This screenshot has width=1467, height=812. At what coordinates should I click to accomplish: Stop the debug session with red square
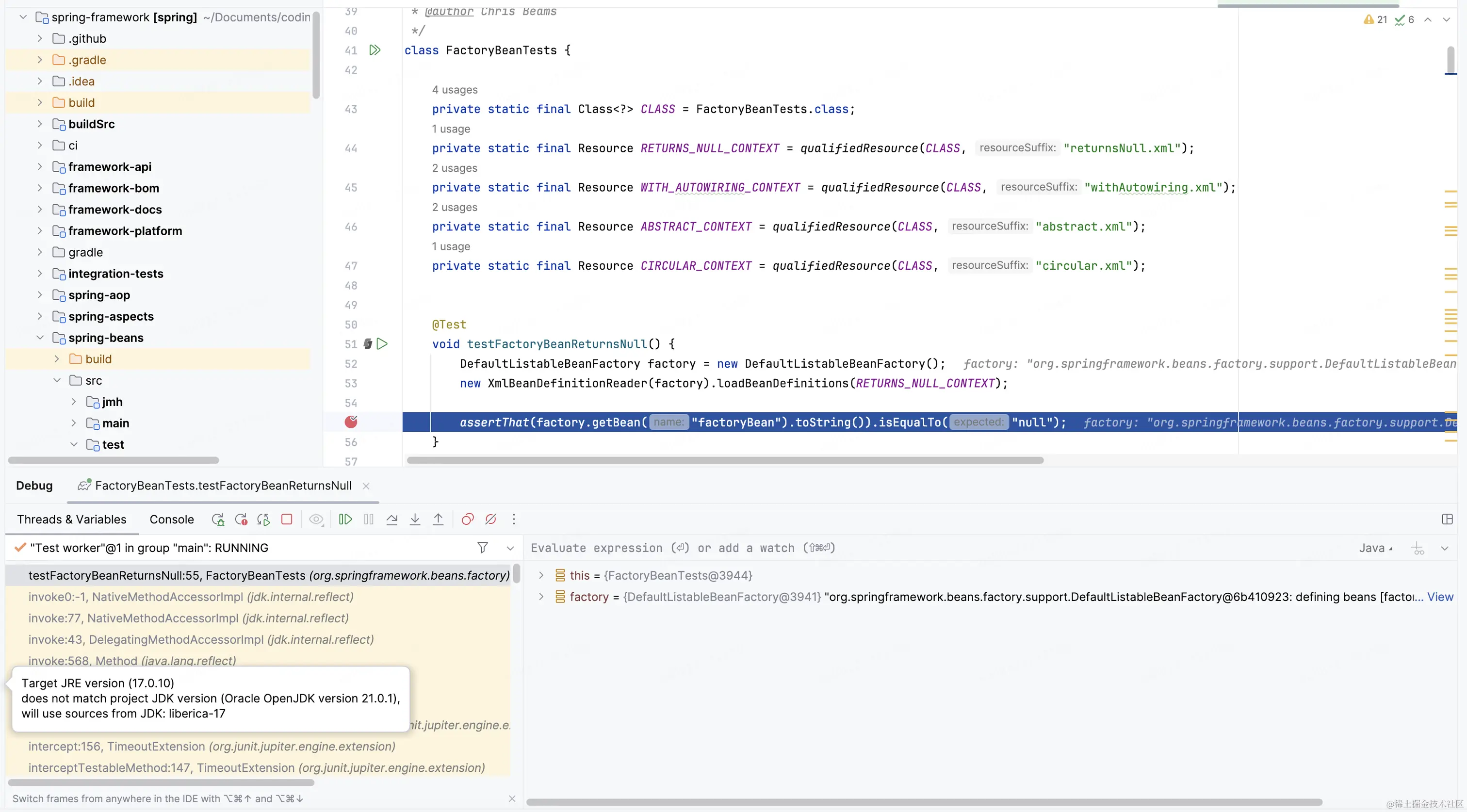pos(287,520)
